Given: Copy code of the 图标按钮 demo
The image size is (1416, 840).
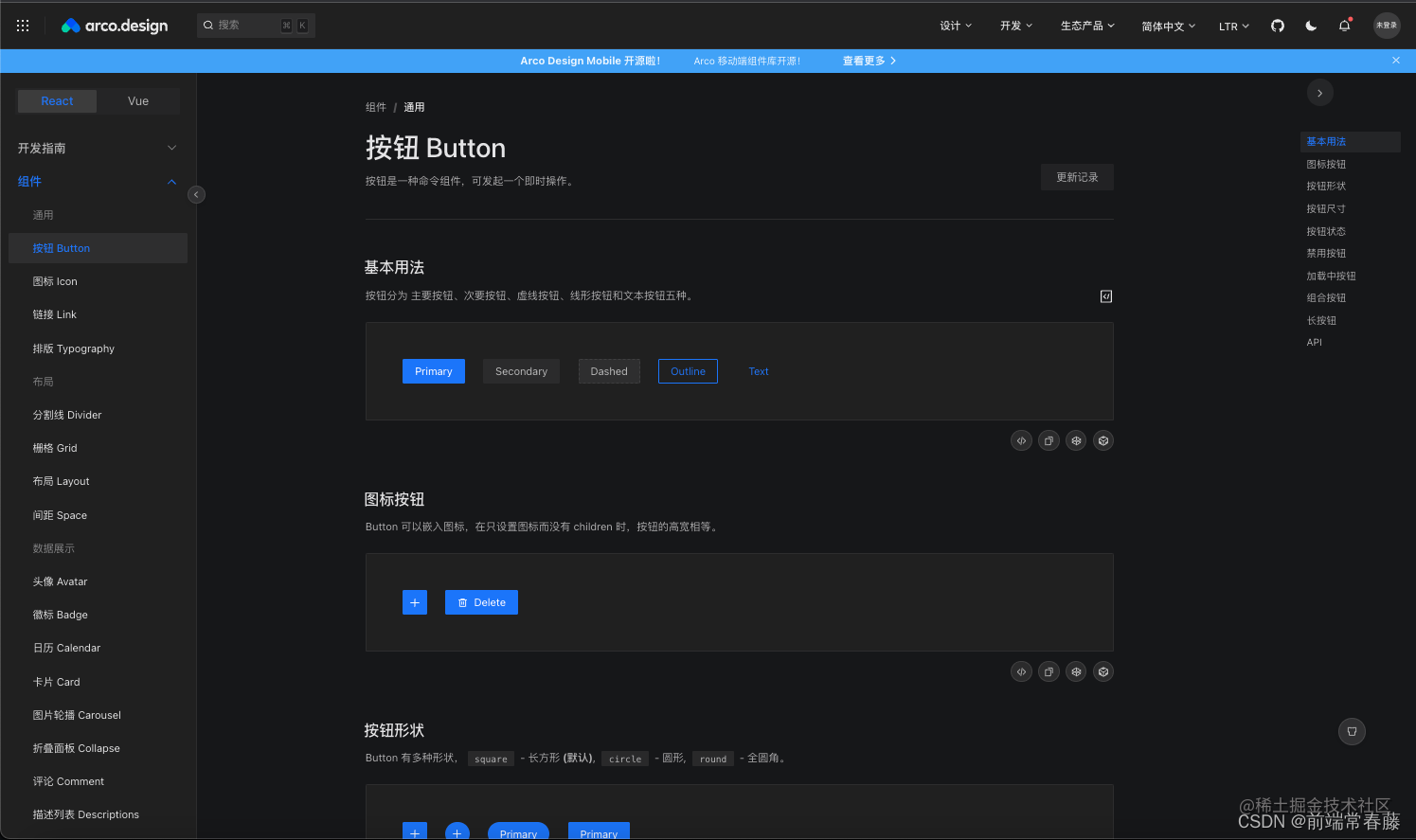Looking at the screenshot, I should (1049, 671).
